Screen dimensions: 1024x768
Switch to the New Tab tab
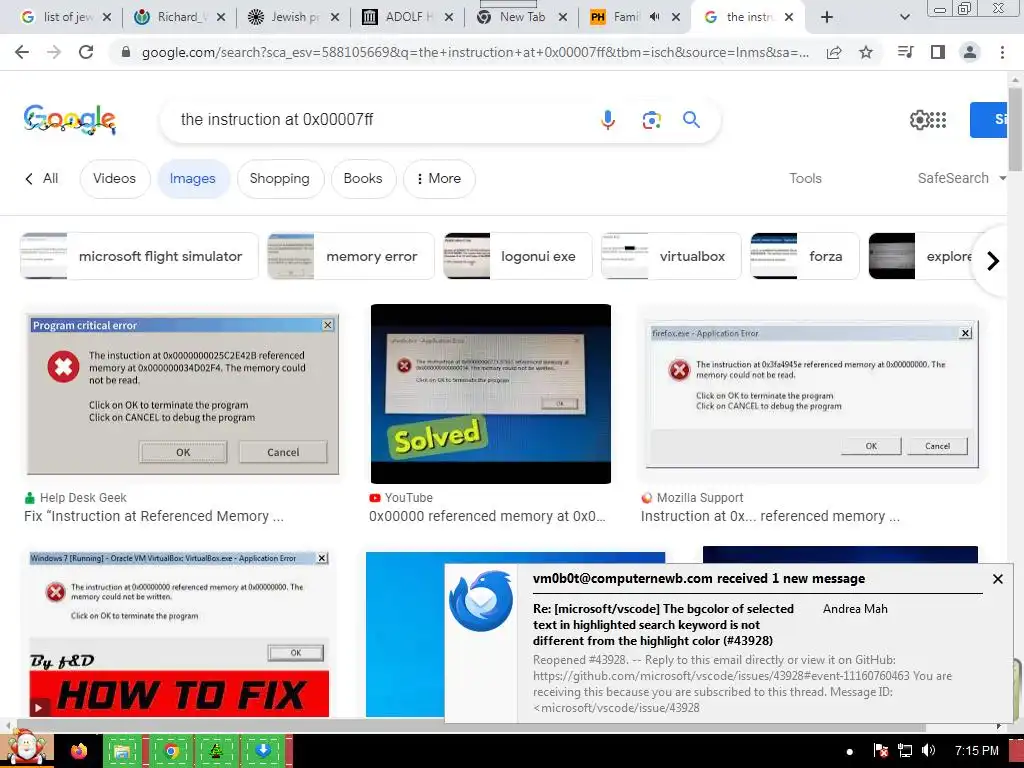click(x=521, y=17)
